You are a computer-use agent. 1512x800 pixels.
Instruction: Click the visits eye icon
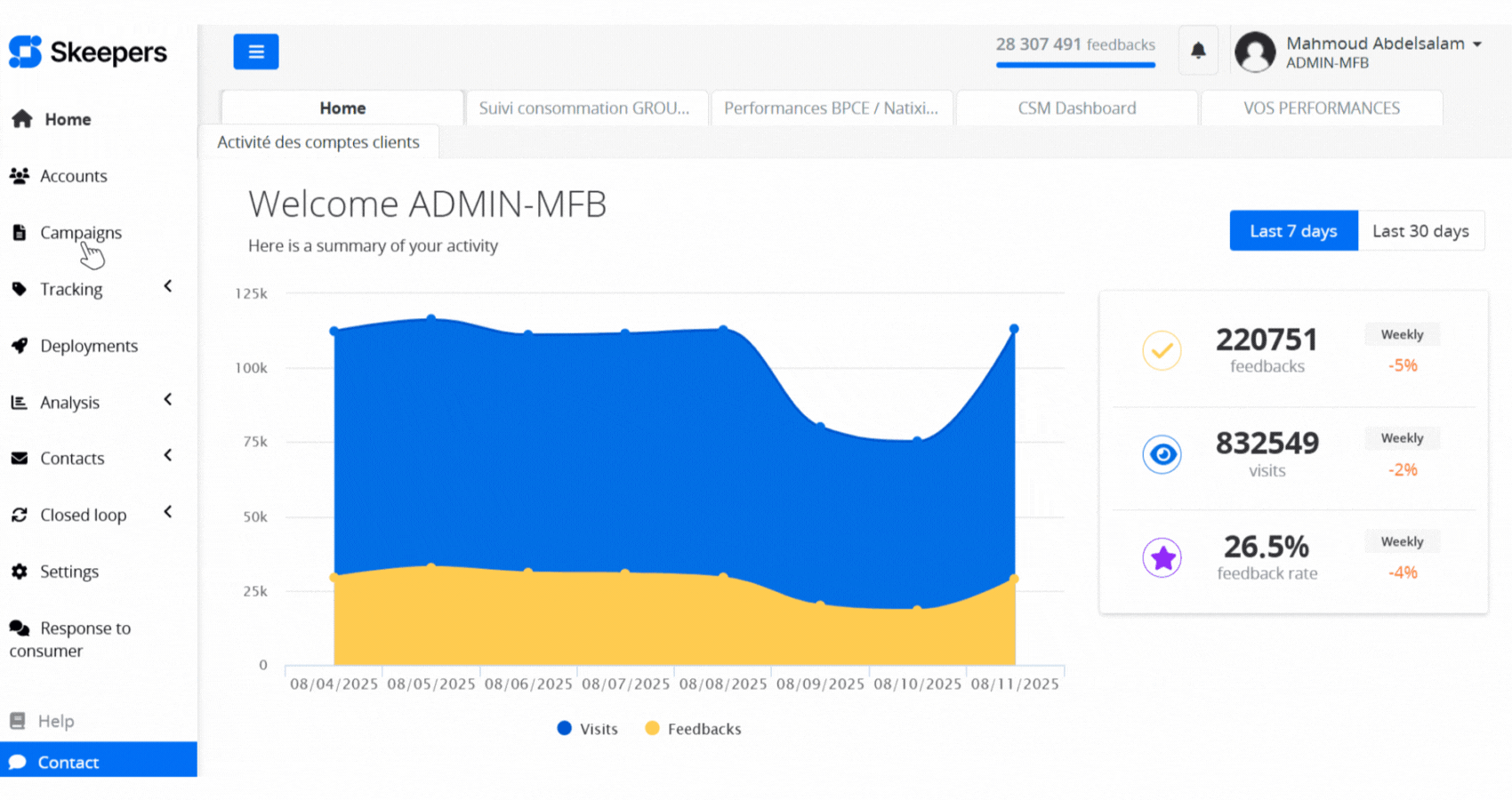tap(1162, 454)
